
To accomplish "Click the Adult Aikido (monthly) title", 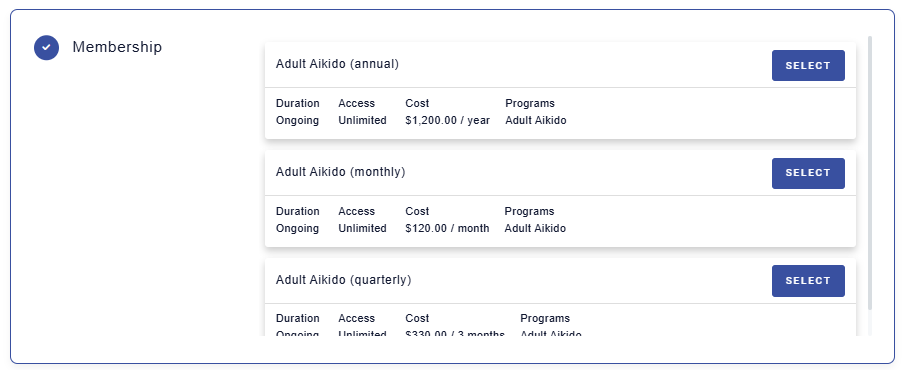I will (x=341, y=172).
